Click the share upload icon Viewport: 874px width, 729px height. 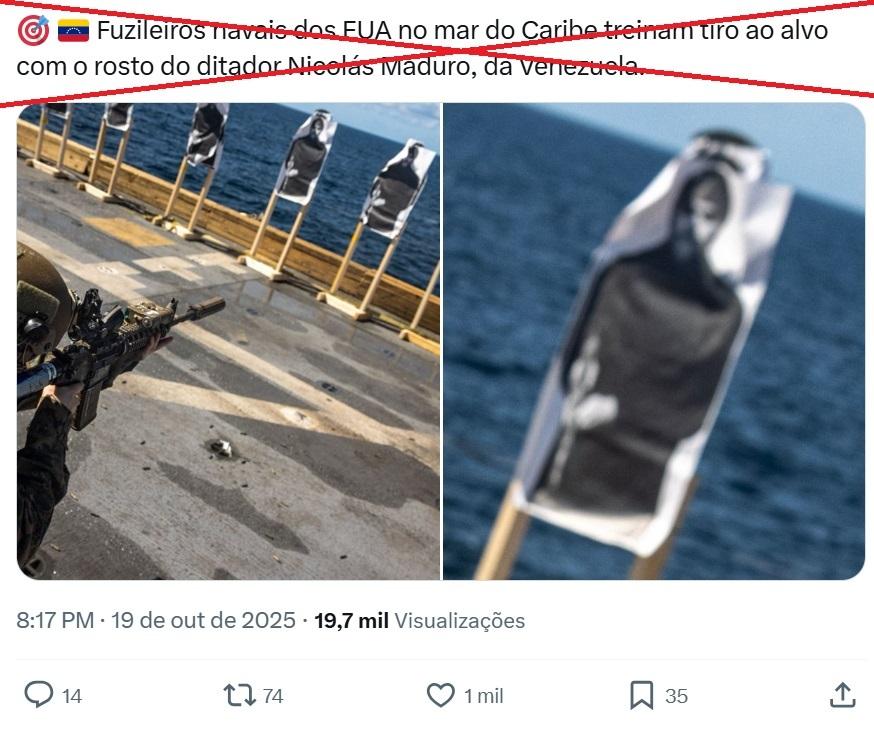click(x=842, y=695)
